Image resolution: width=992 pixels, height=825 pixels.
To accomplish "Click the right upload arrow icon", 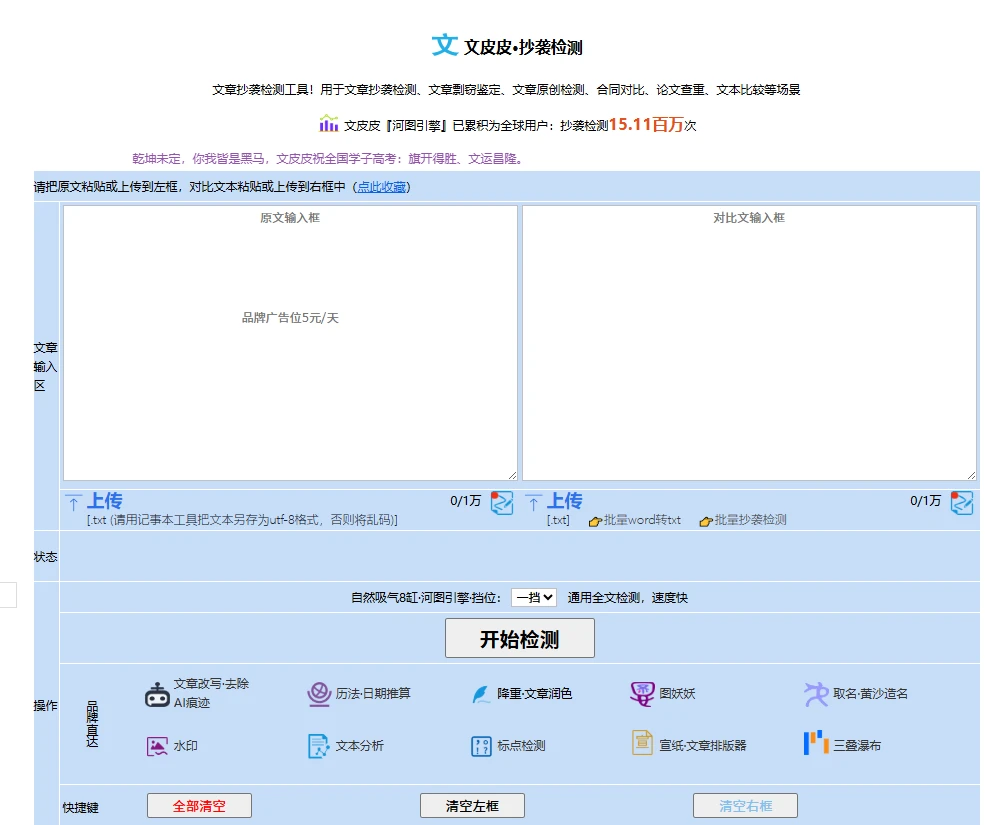I will point(533,503).
